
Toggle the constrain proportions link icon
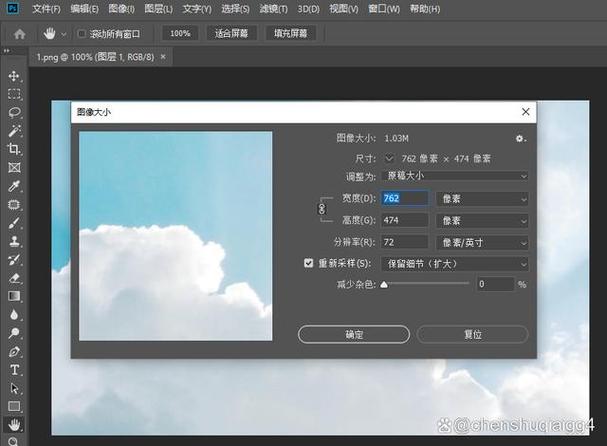322,209
